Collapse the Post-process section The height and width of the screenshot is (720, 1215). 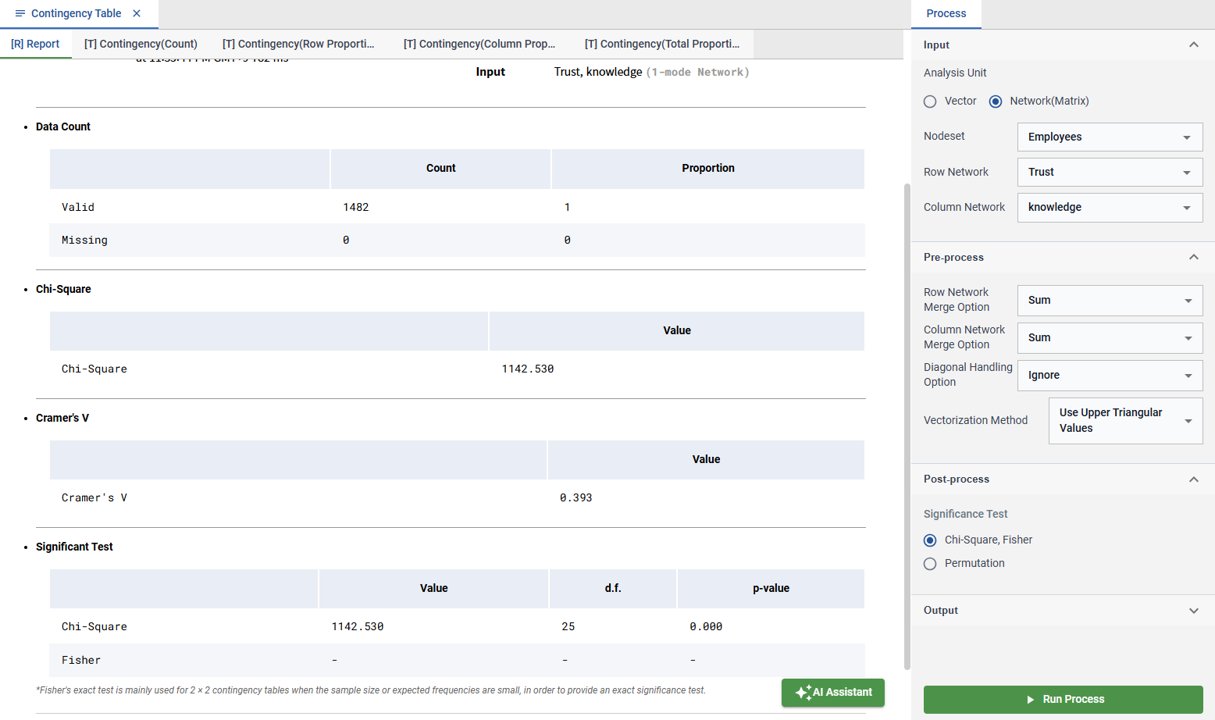[1193, 479]
